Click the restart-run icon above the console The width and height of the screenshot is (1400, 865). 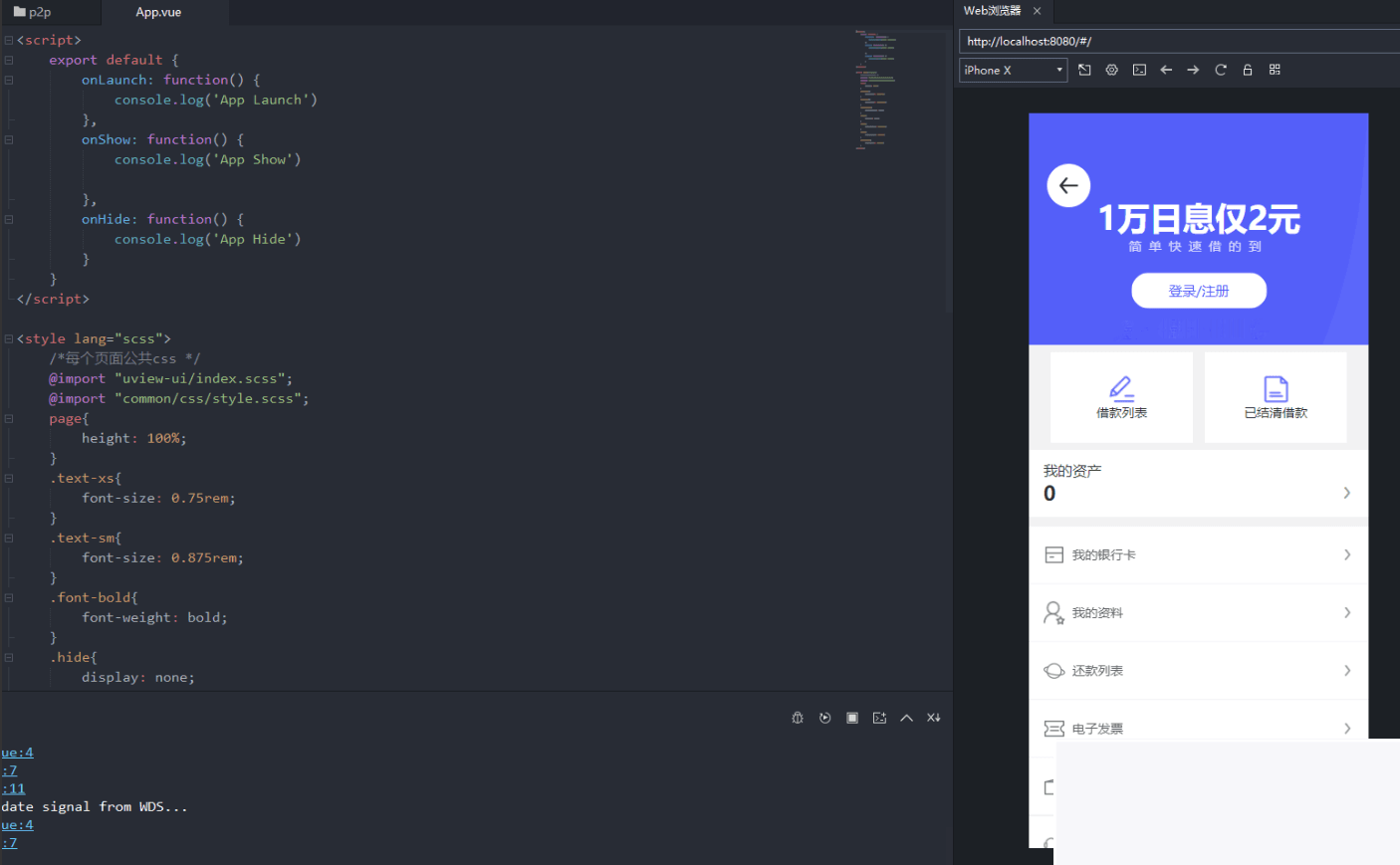(824, 717)
